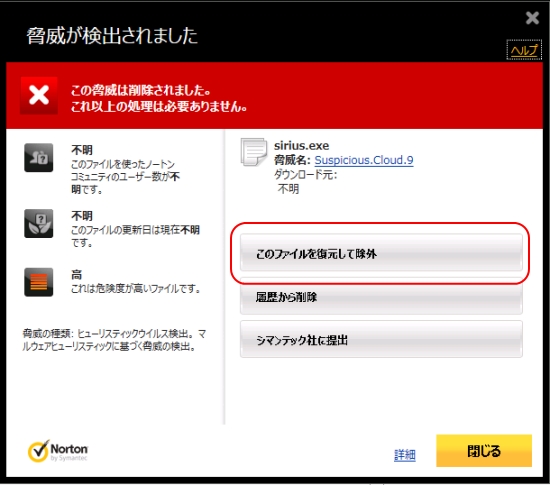The width and height of the screenshot is (550, 485).
Task: Click the 高 risk level heading
Action: tap(76, 274)
